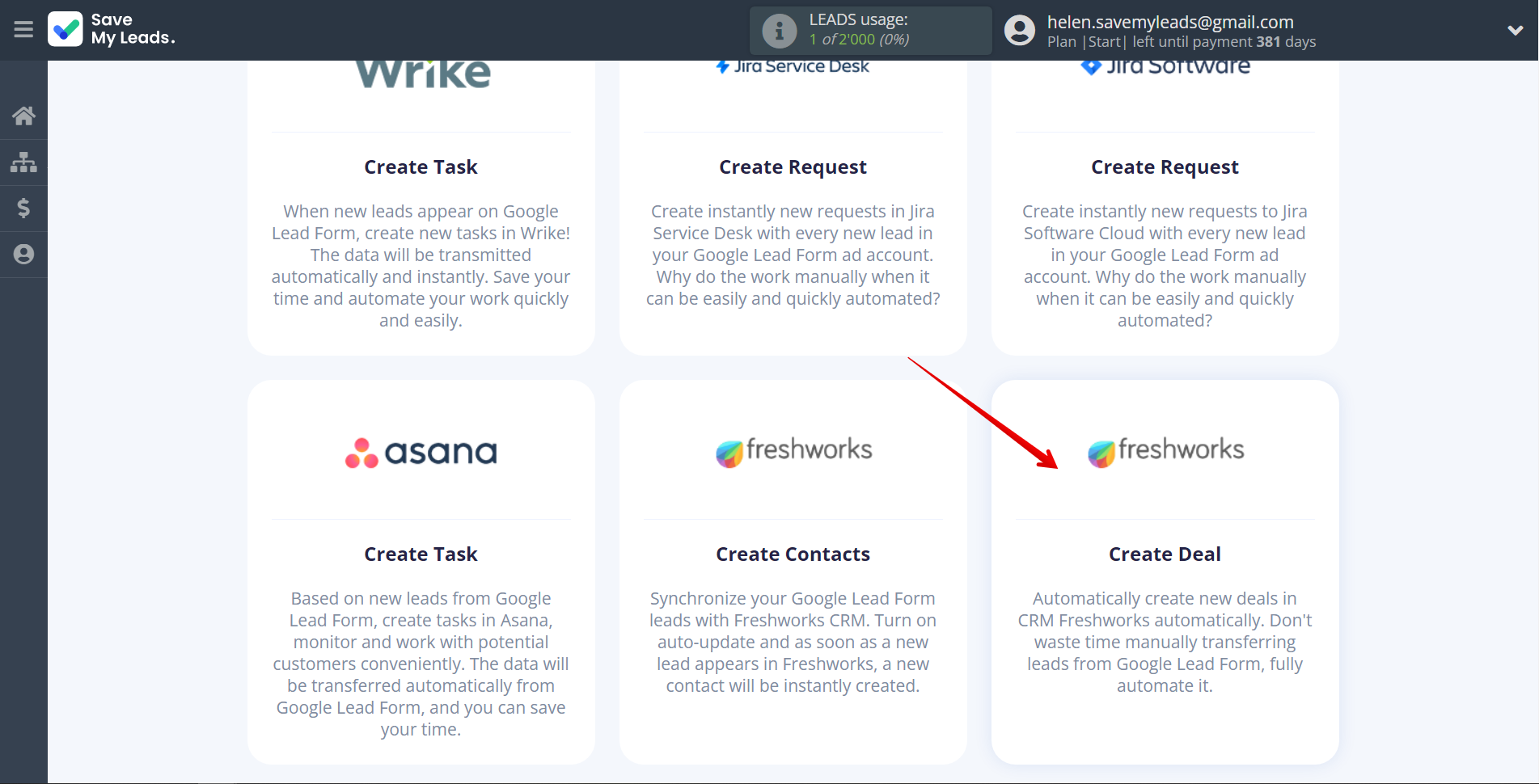Select Create Contacts heading
Image resolution: width=1539 pixels, height=784 pixels.
coord(793,554)
